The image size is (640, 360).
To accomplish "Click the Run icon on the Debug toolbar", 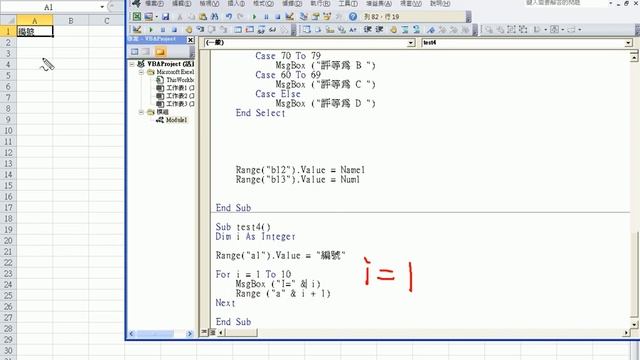I will (x=151, y=30).
